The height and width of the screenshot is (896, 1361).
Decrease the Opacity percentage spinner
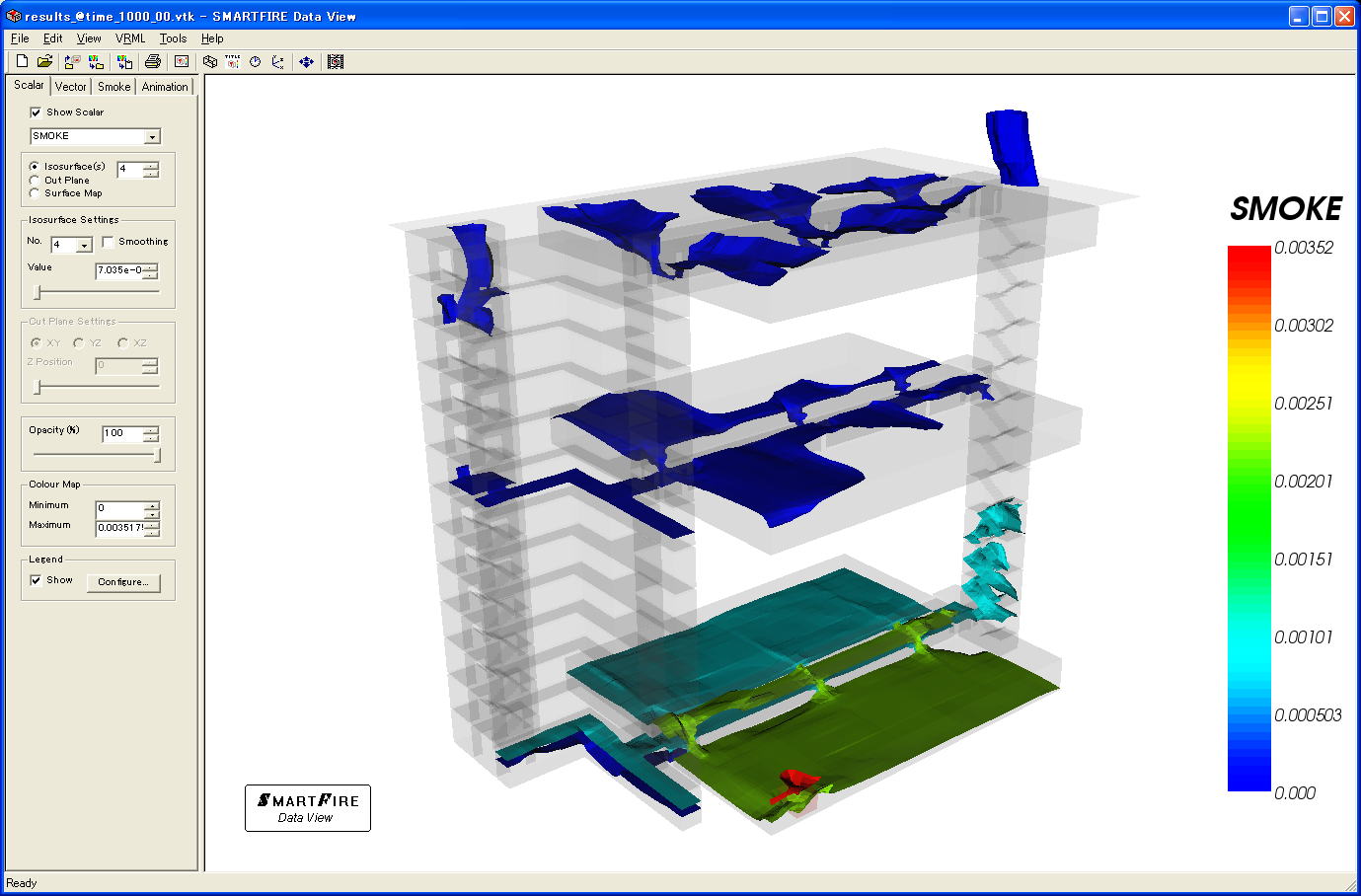pyautogui.click(x=151, y=438)
